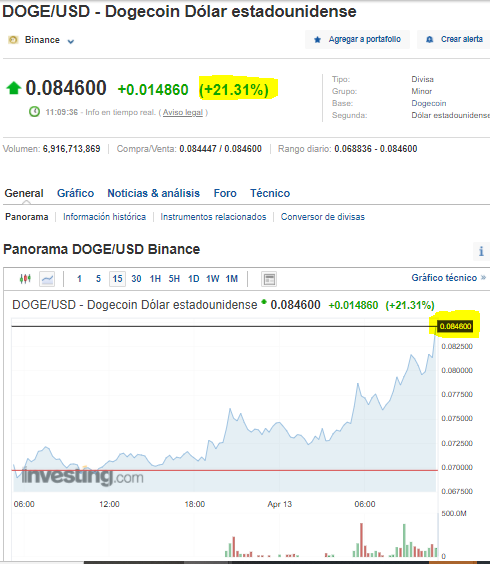Click the info icon beside Panorama heading

click(481, 251)
